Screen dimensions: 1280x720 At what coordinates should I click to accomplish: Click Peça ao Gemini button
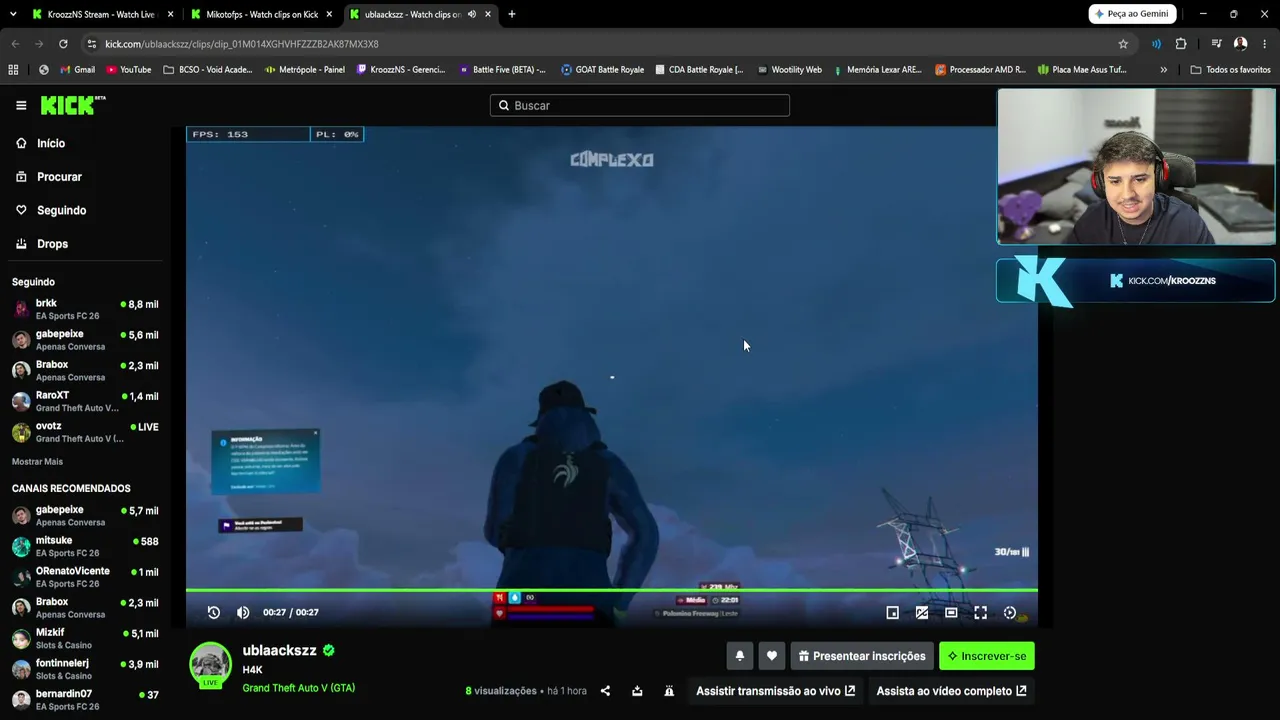[x=1133, y=14]
